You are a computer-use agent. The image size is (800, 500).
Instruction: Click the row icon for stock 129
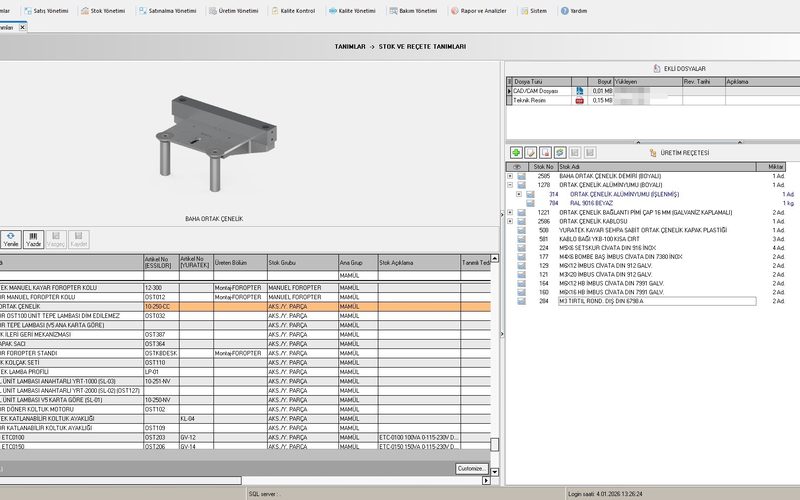[x=521, y=266]
